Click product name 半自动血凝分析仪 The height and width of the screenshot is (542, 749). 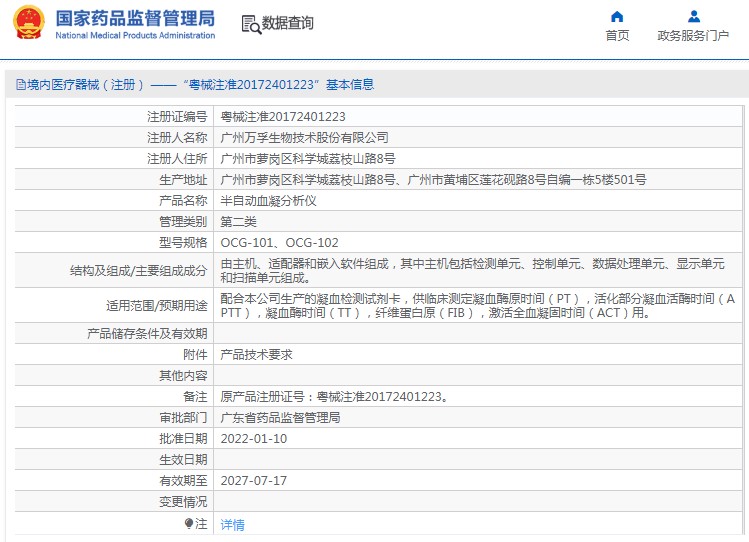(x=268, y=200)
